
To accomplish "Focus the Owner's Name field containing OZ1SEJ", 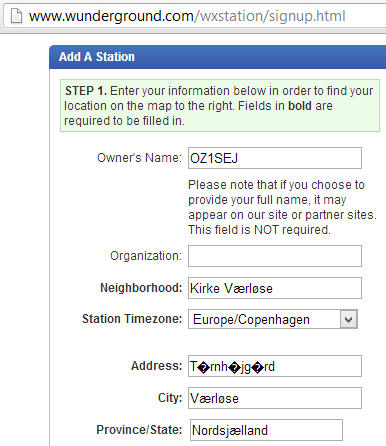I will pos(275,158).
